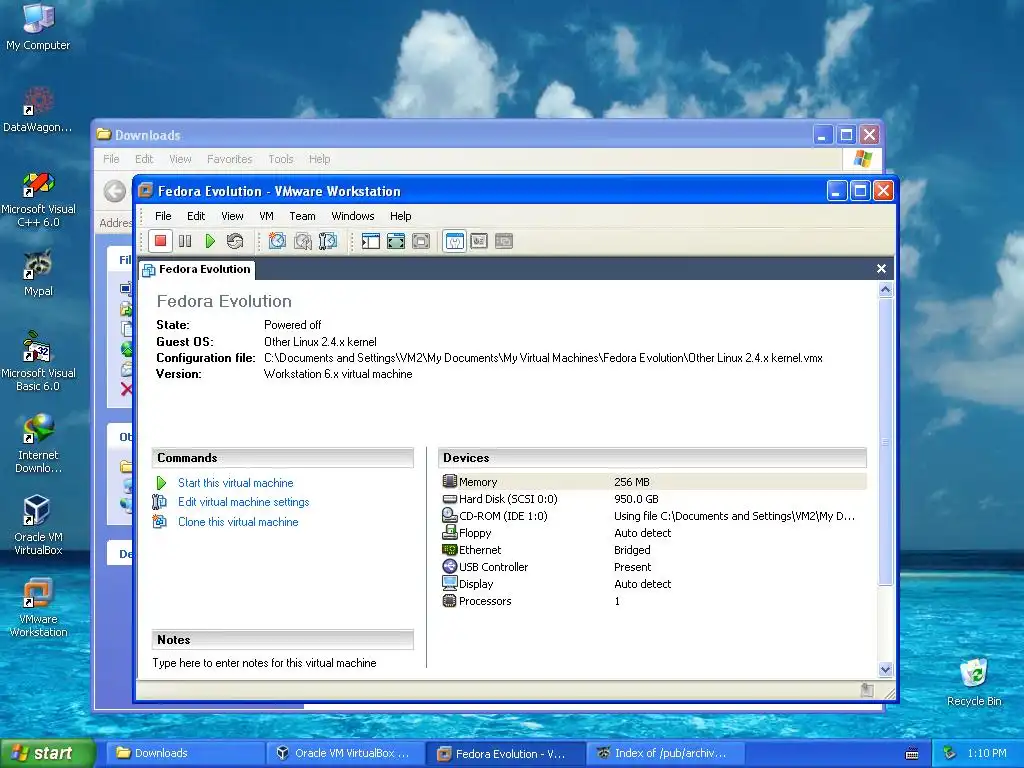Open the Snapshot Manager toolbar icon

tap(328, 241)
